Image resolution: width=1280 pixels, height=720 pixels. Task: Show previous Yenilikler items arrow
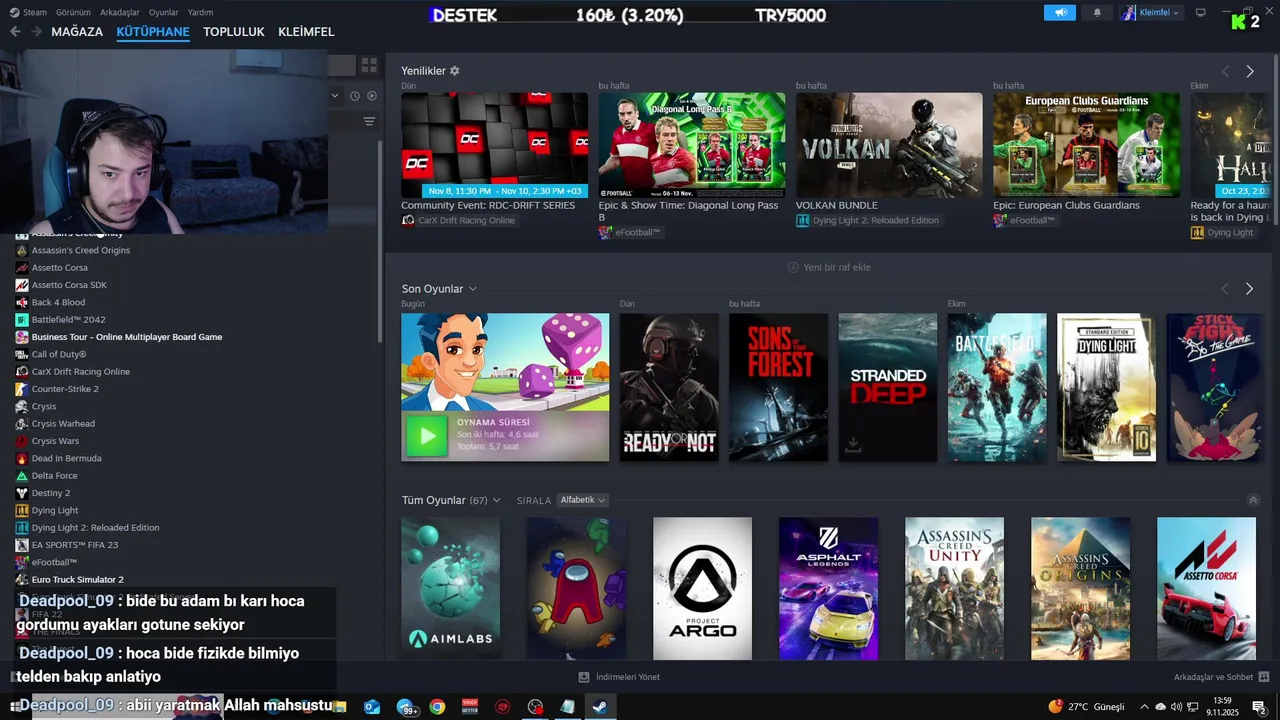pyautogui.click(x=1225, y=71)
